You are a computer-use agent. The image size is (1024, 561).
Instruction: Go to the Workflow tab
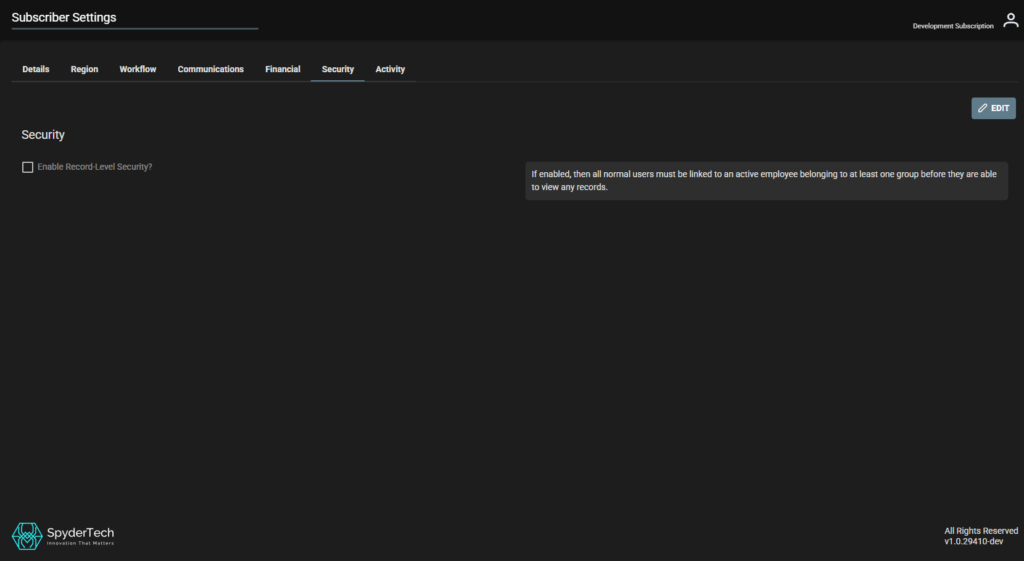(138, 69)
